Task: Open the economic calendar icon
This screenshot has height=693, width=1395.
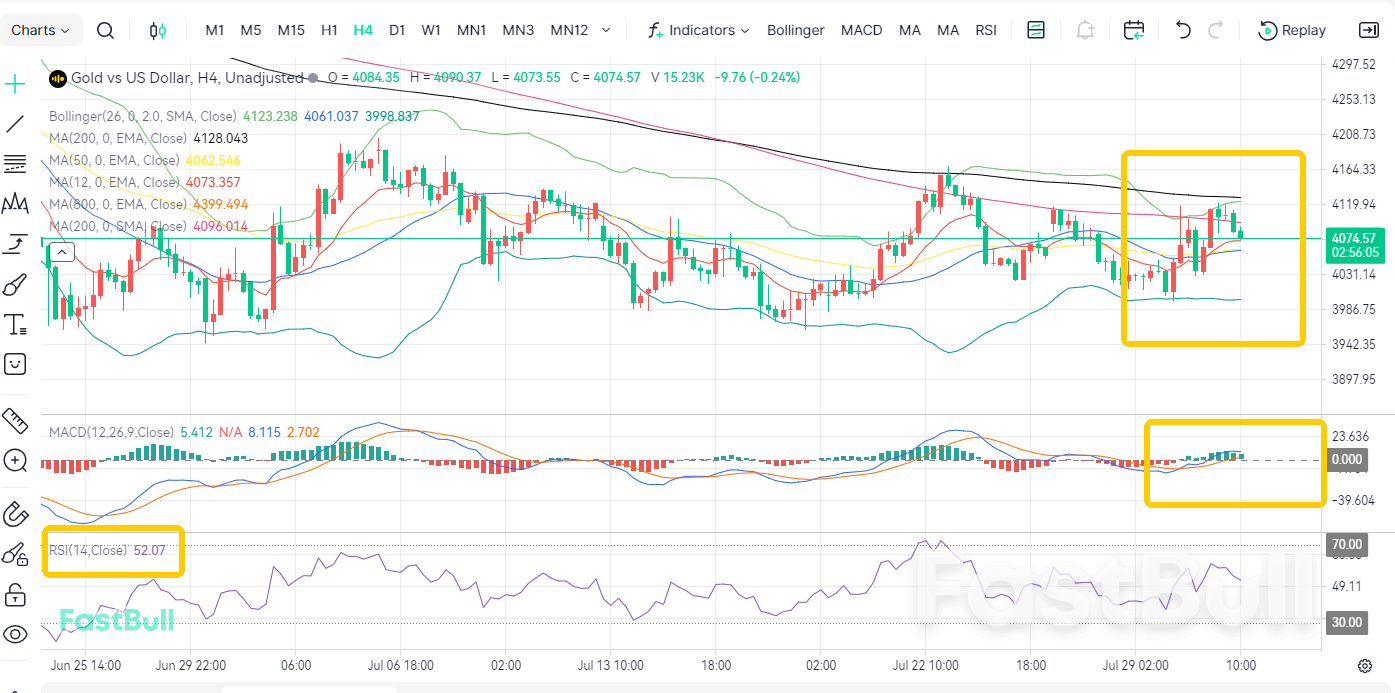Action: [x=1134, y=30]
